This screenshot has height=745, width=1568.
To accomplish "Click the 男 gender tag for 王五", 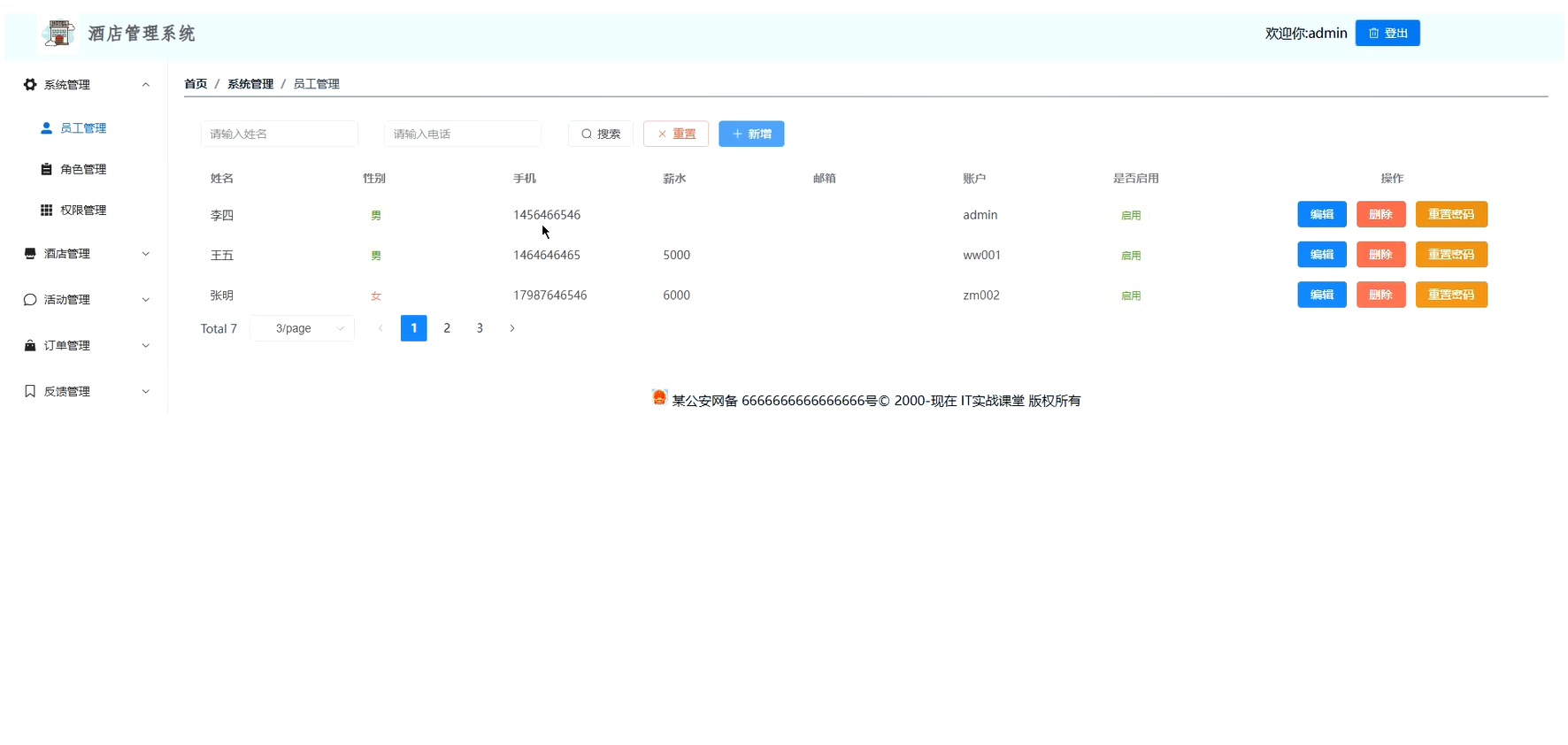I will [x=376, y=256].
